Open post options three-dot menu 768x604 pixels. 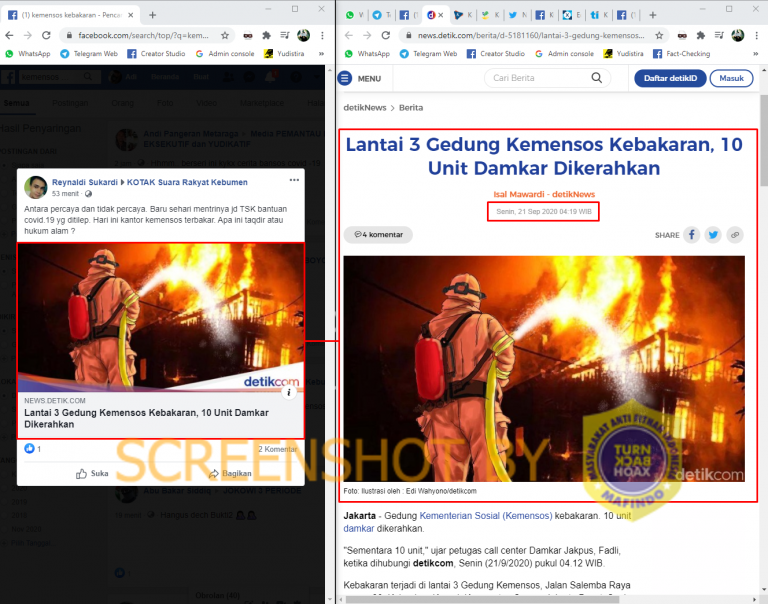click(x=294, y=180)
